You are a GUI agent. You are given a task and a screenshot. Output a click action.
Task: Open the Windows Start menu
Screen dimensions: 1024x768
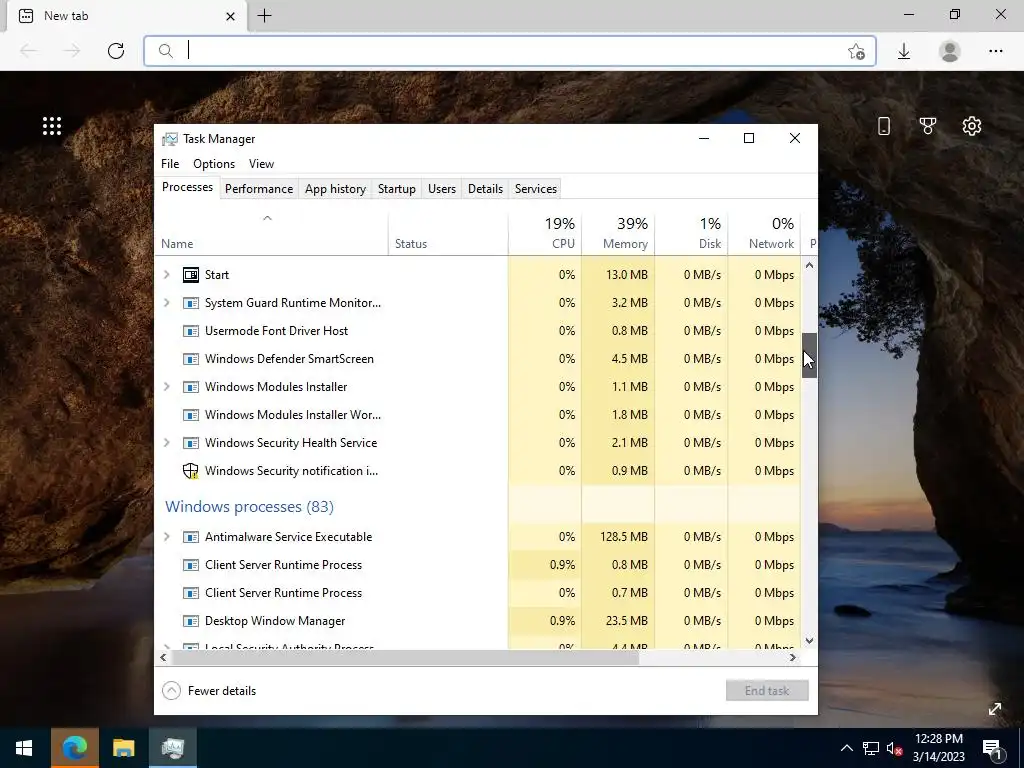tap(24, 748)
